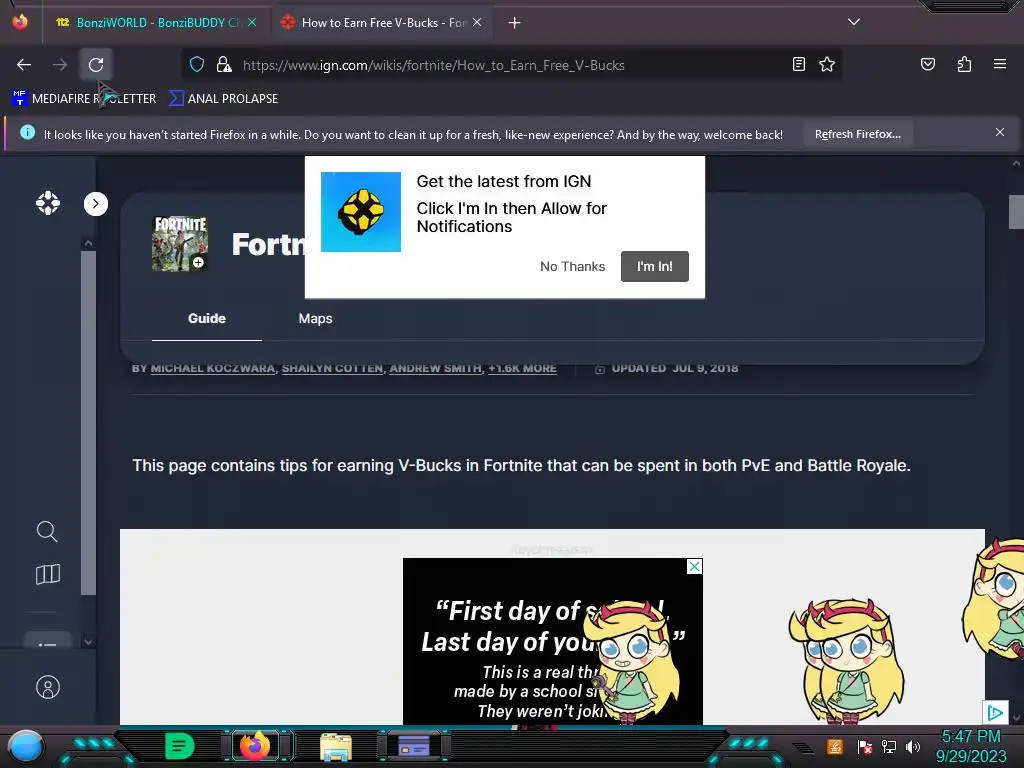
Task: Open a new tab with plus icon
Action: pos(515,23)
